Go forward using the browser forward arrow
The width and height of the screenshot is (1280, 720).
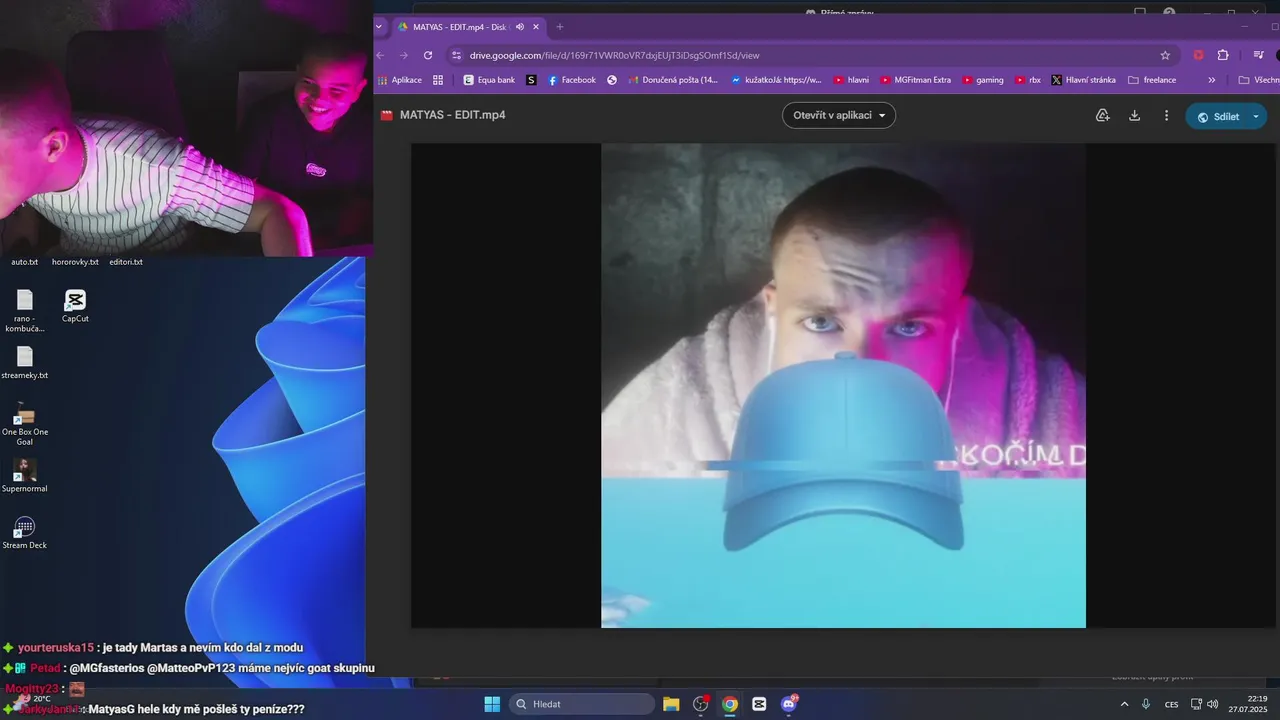tap(404, 55)
